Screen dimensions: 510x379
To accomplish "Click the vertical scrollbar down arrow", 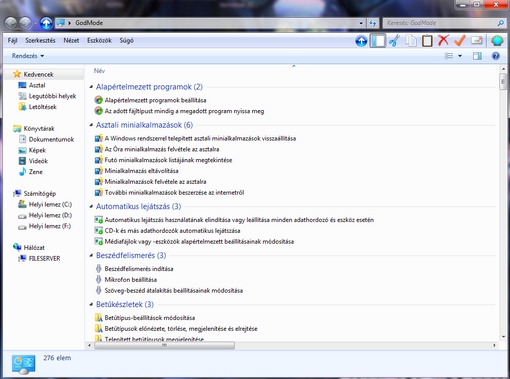I will 503,337.
